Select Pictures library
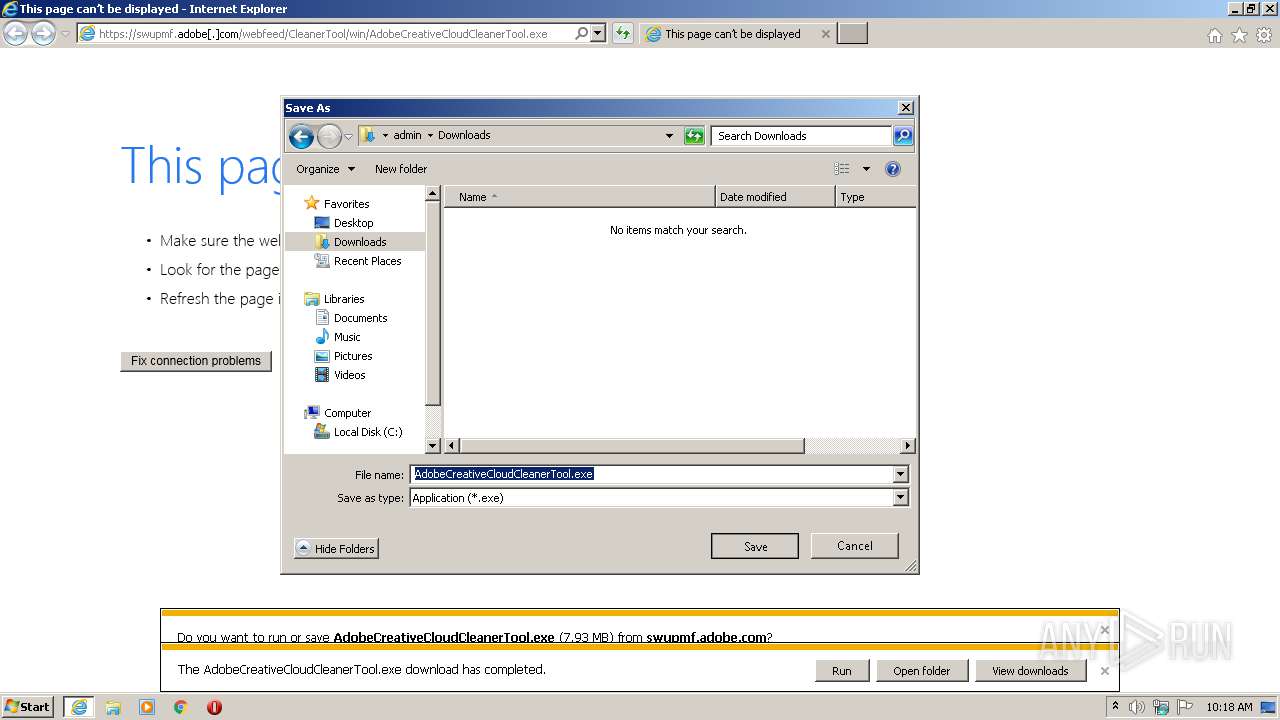The image size is (1280, 720). [353, 356]
